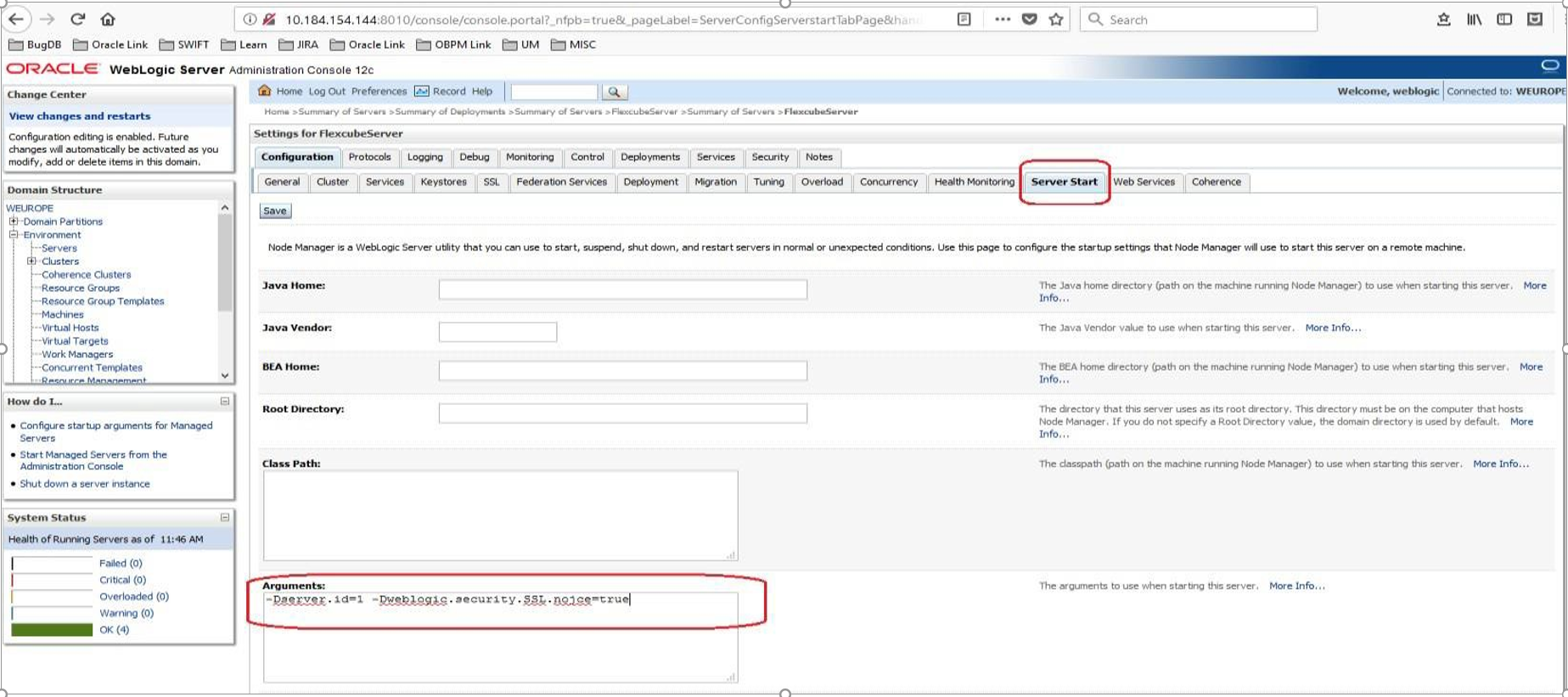Click Domain Structure scroll down arrow

pyautogui.click(x=225, y=375)
